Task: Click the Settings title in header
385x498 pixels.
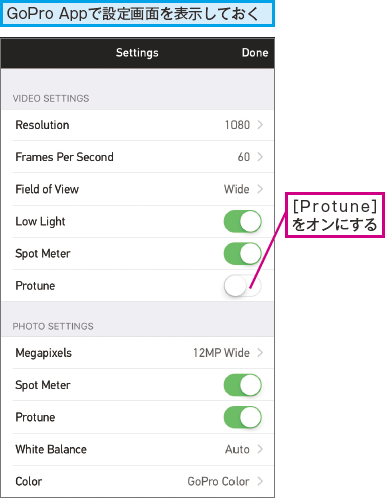Action: click(137, 53)
